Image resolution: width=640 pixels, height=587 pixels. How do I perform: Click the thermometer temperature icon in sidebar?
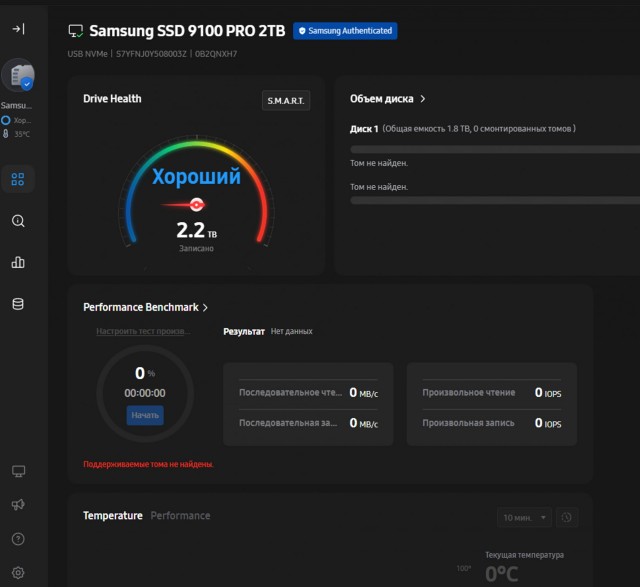click(x=5, y=133)
